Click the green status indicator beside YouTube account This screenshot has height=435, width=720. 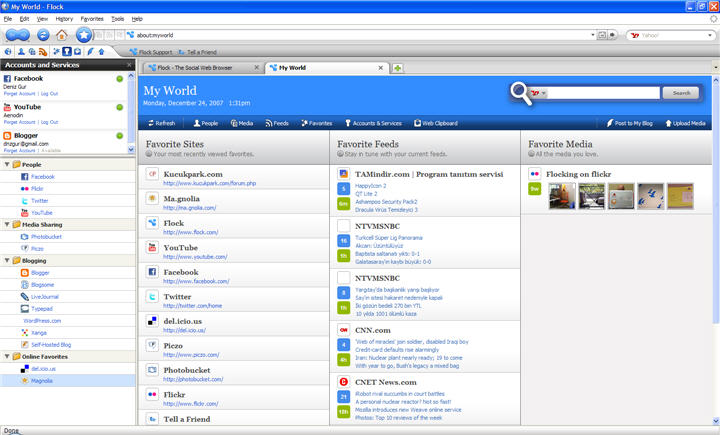click(x=120, y=107)
